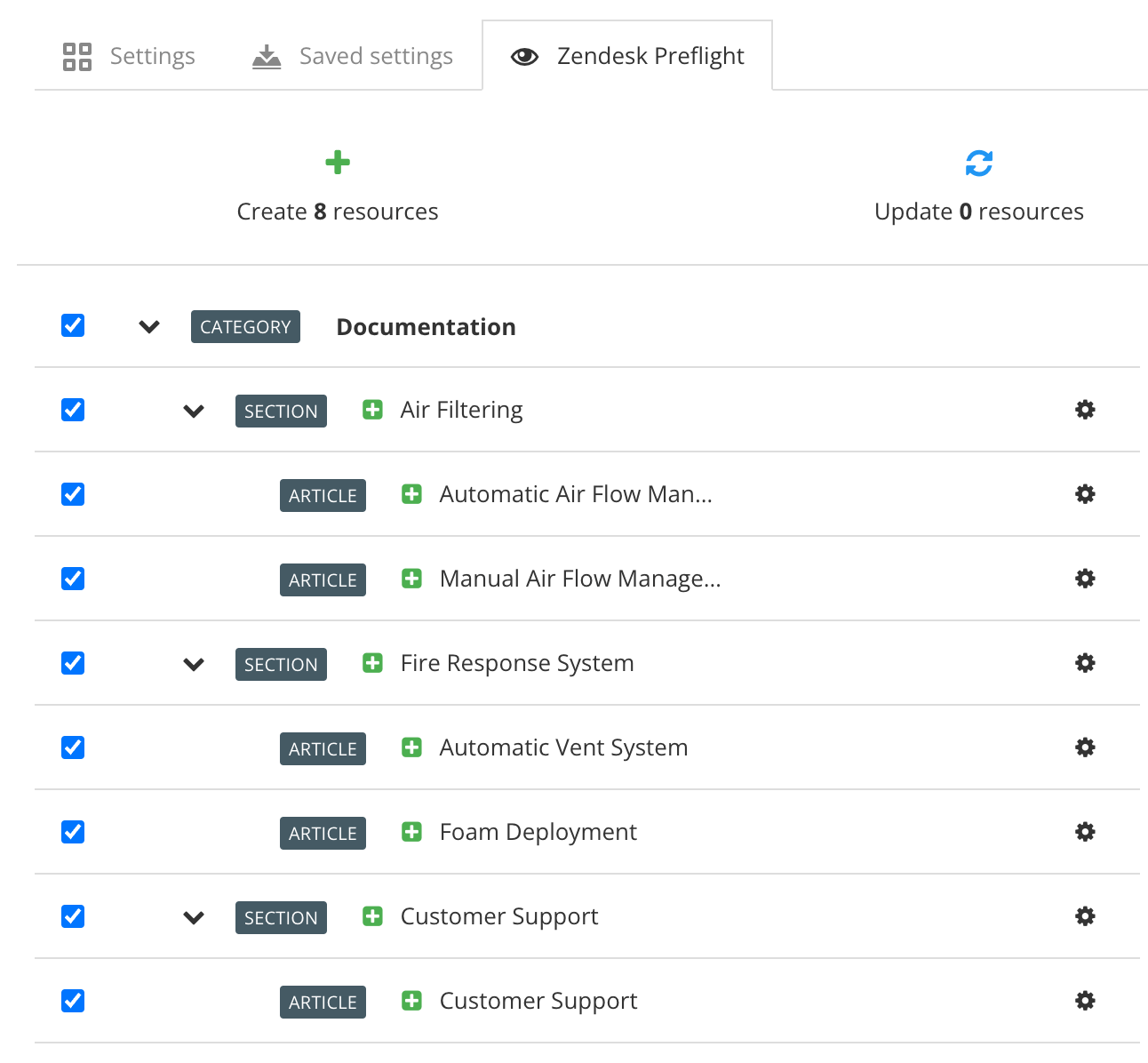
Task: Uncheck the Foam Deployment article checkbox
Action: (72, 832)
